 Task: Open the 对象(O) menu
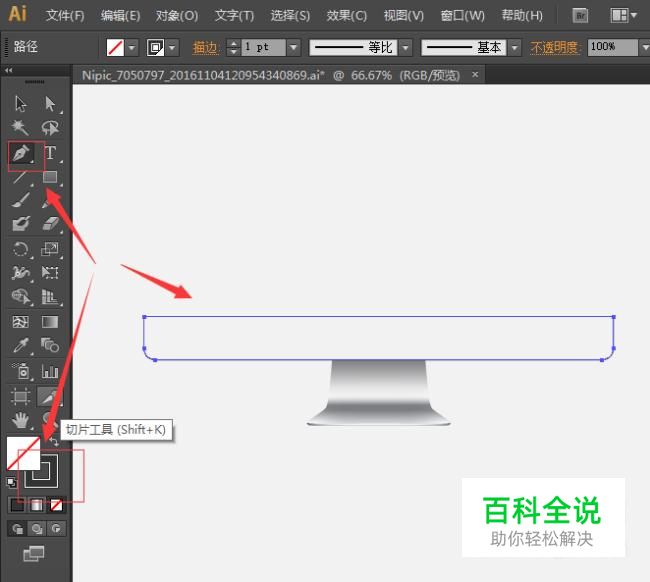(x=177, y=16)
